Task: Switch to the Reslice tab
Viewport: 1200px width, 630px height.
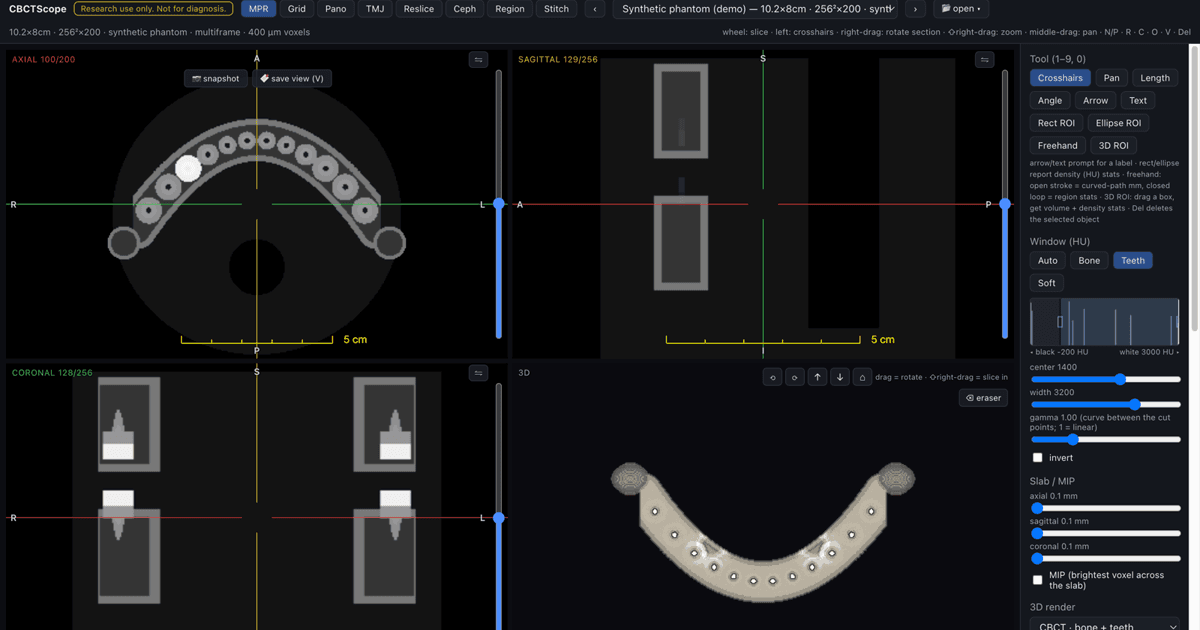Action: (419, 9)
